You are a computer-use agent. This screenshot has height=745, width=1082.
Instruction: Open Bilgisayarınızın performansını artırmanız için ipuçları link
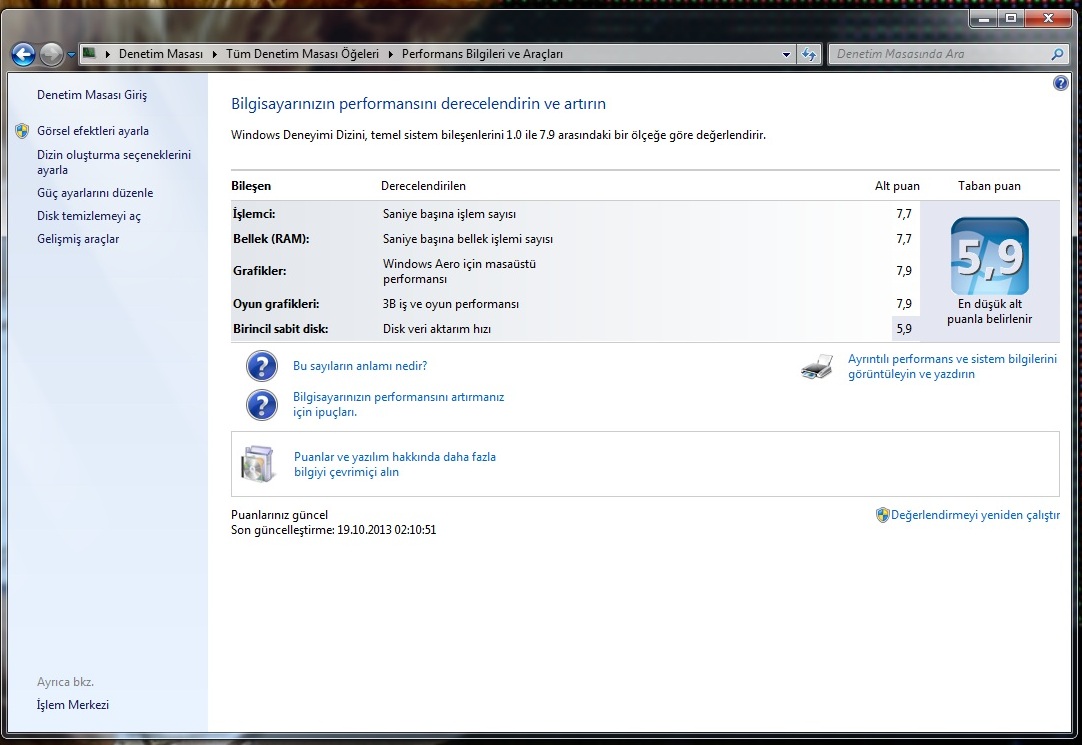(x=398, y=404)
